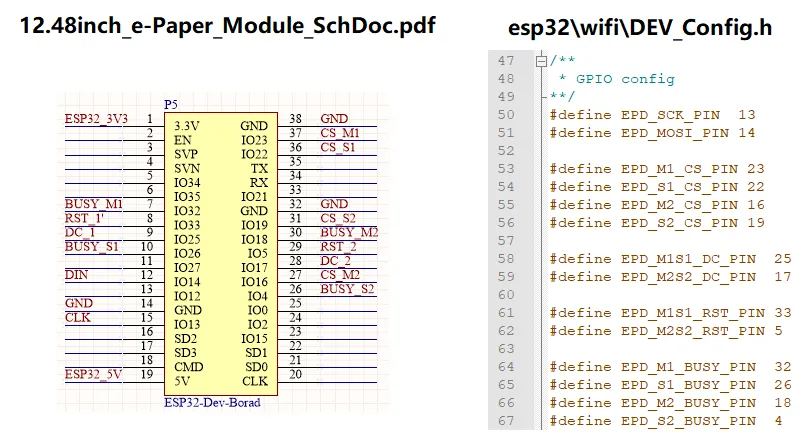Click the CS_S1 net label
The image size is (806, 443).
(x=338, y=147)
